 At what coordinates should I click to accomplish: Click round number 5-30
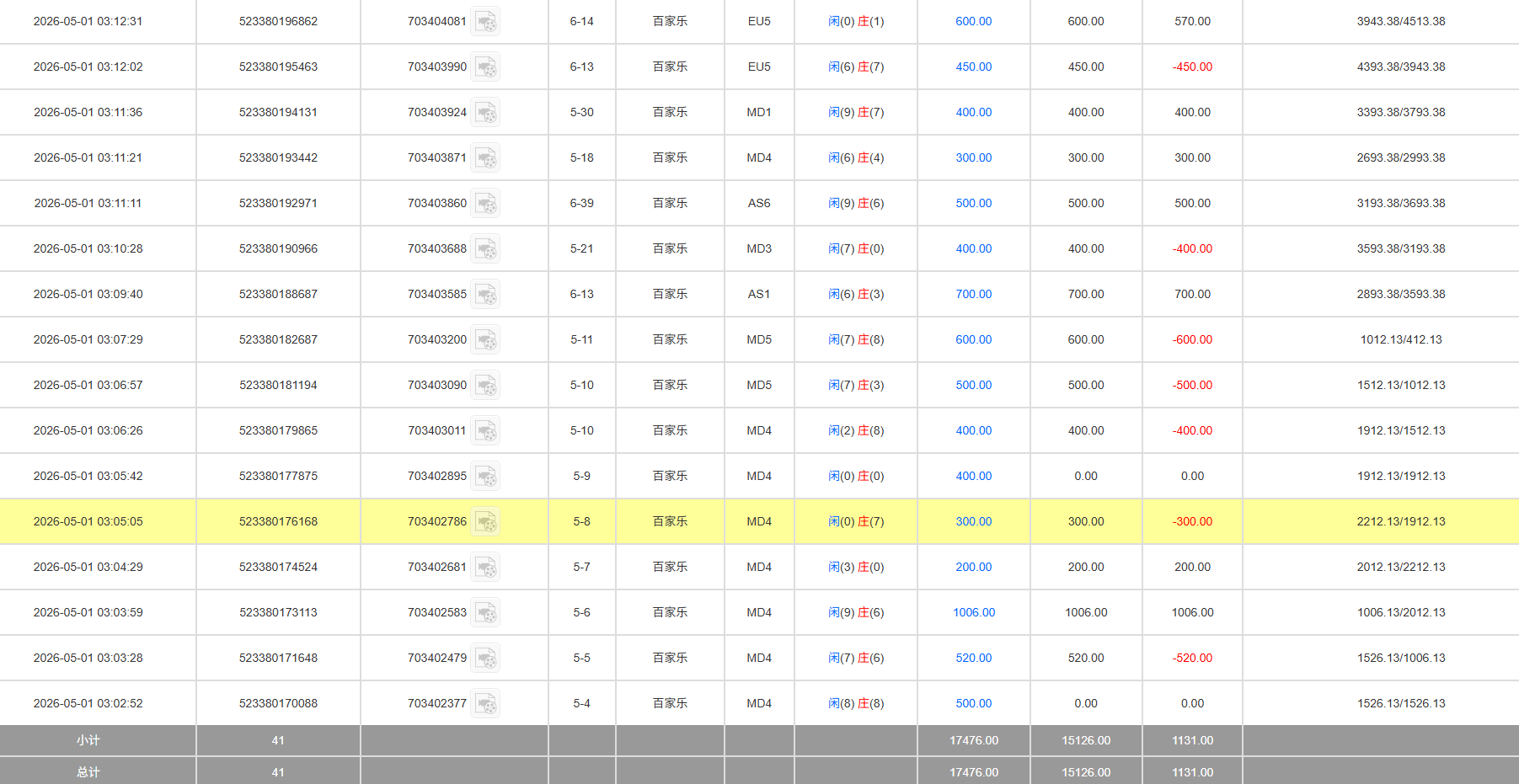[x=581, y=112]
